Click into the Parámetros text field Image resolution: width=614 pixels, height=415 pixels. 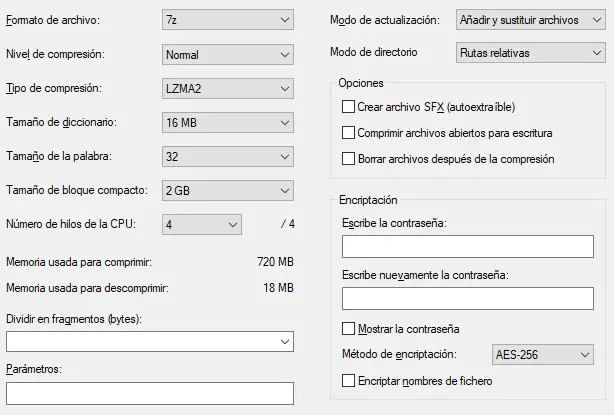coord(149,393)
